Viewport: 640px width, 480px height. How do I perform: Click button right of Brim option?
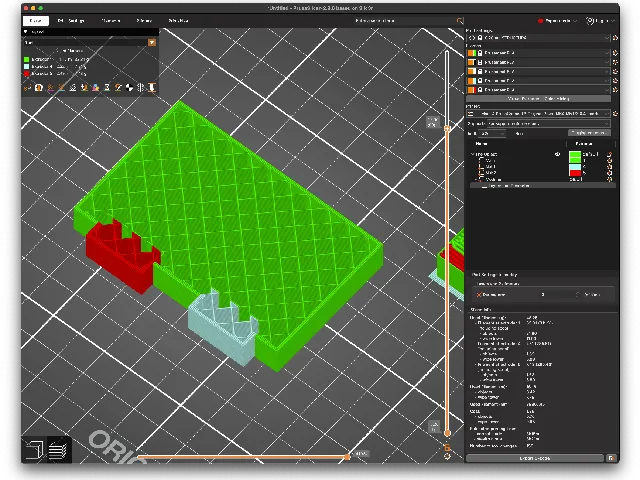pyautogui.click(x=589, y=133)
